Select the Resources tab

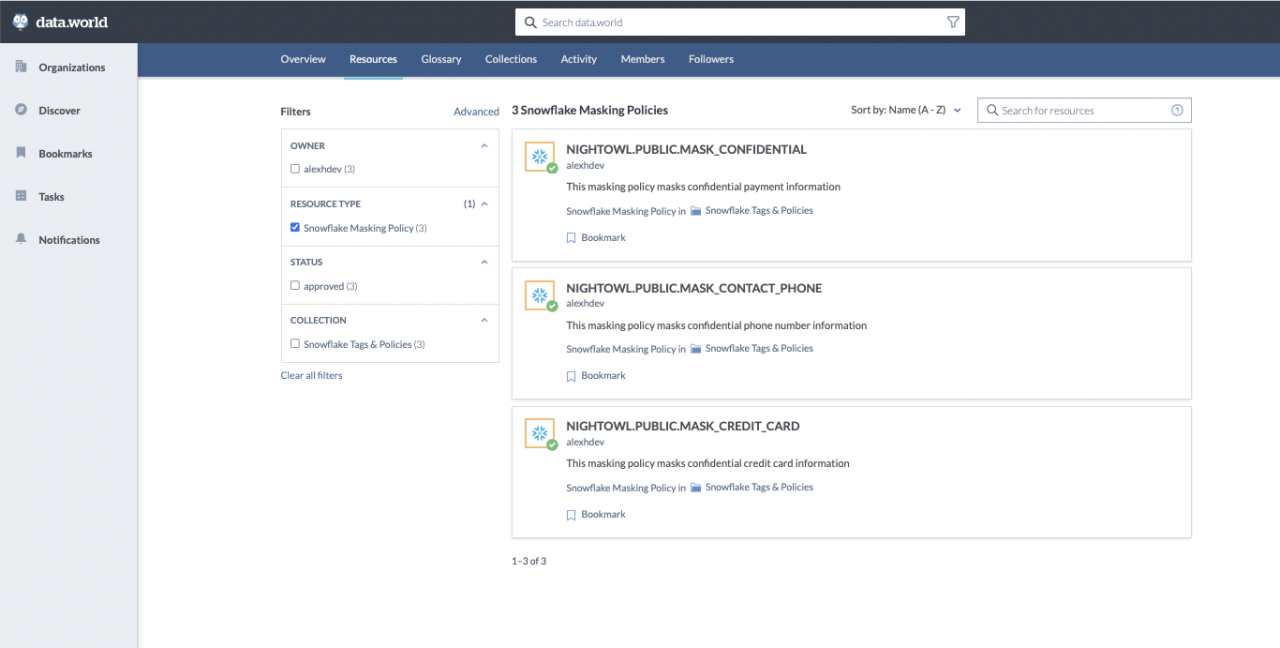click(x=373, y=59)
